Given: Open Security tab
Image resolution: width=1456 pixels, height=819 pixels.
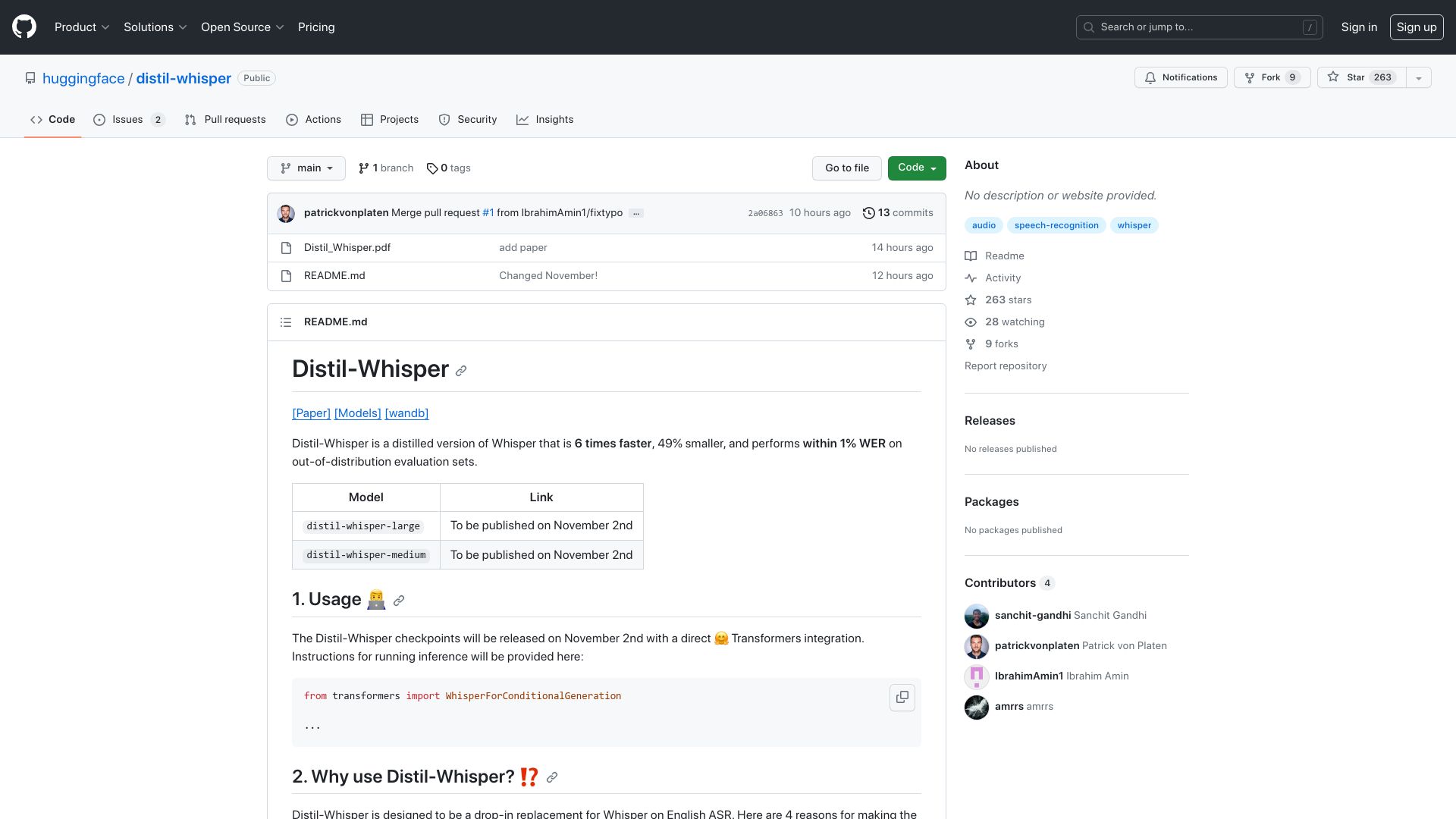Looking at the screenshot, I should point(468,120).
